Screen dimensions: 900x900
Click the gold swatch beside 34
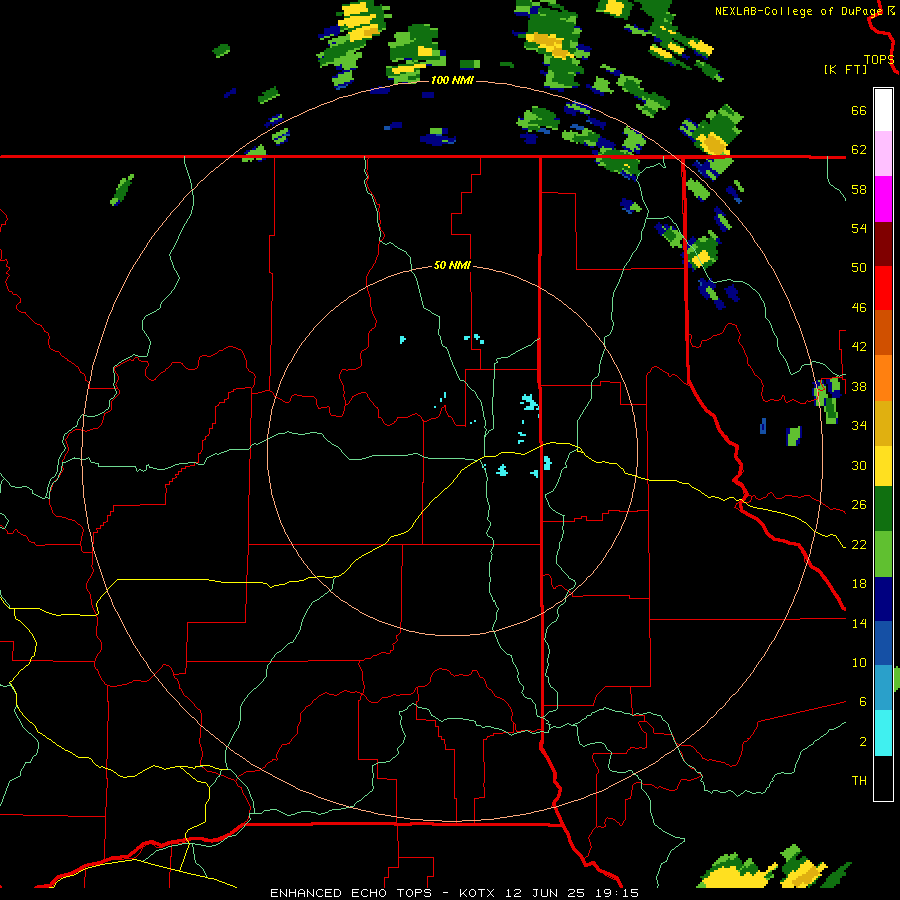pos(883,423)
